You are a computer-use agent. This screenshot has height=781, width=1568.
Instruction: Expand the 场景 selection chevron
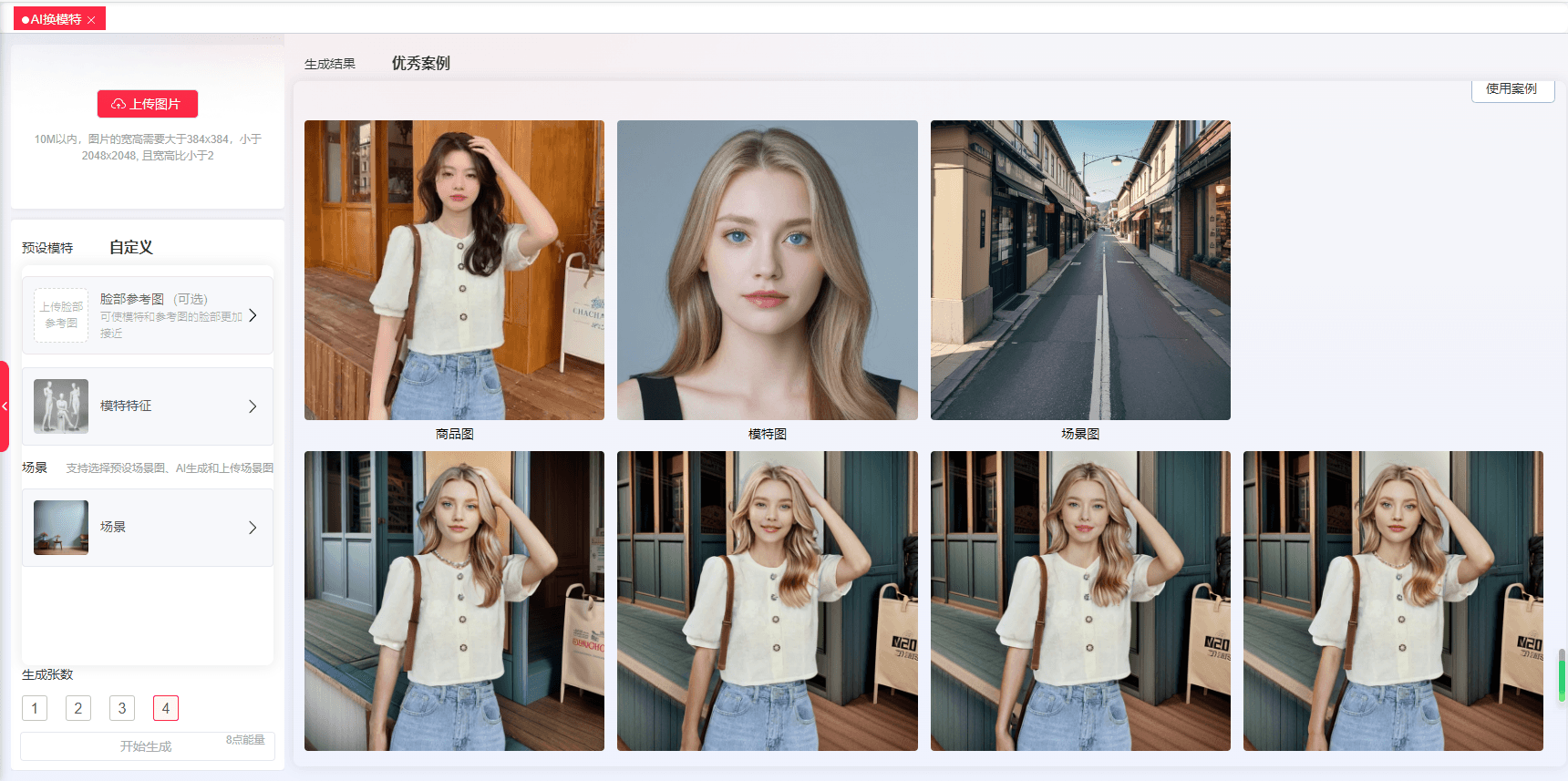point(253,528)
